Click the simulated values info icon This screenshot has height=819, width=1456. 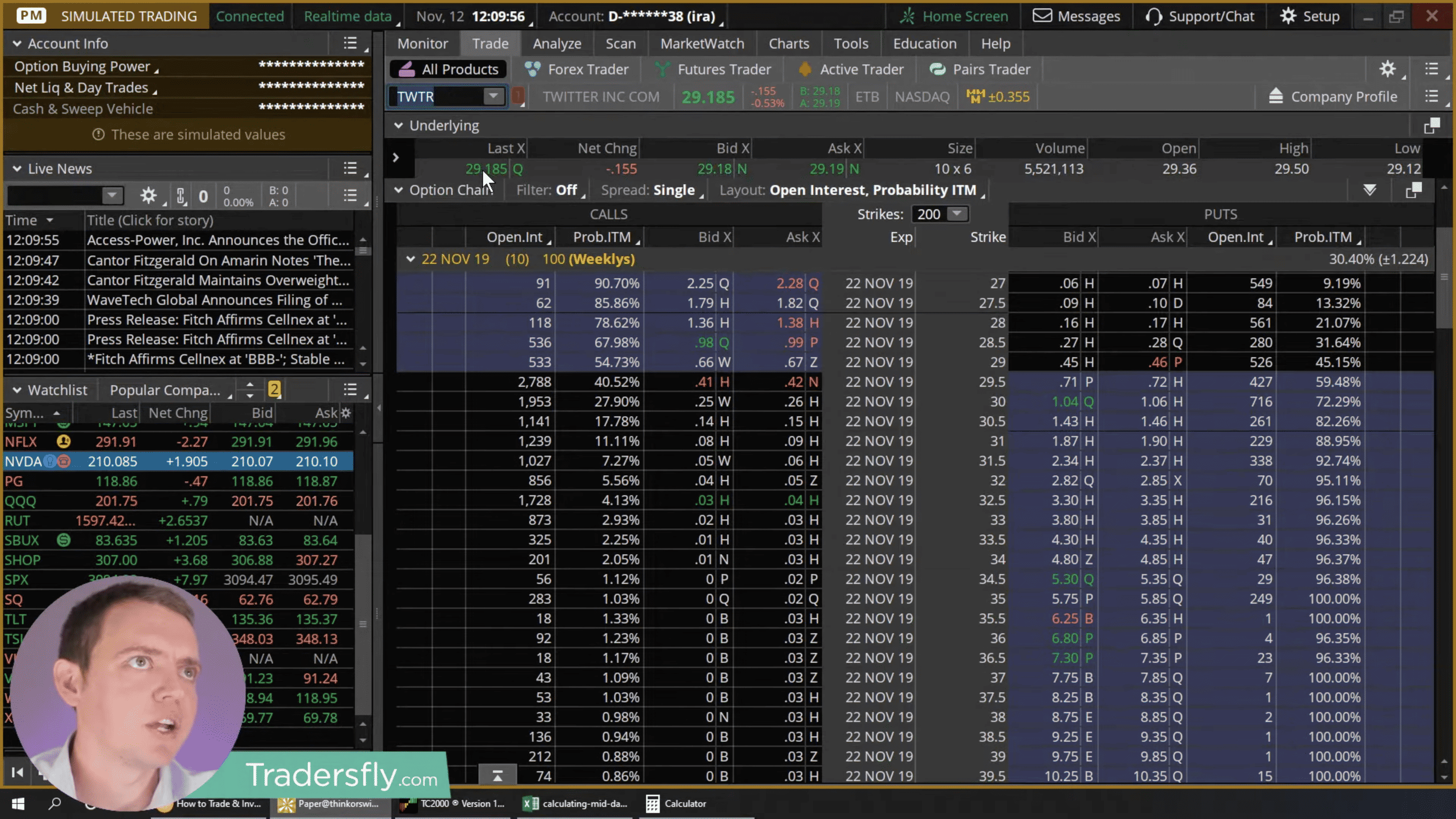point(99,134)
